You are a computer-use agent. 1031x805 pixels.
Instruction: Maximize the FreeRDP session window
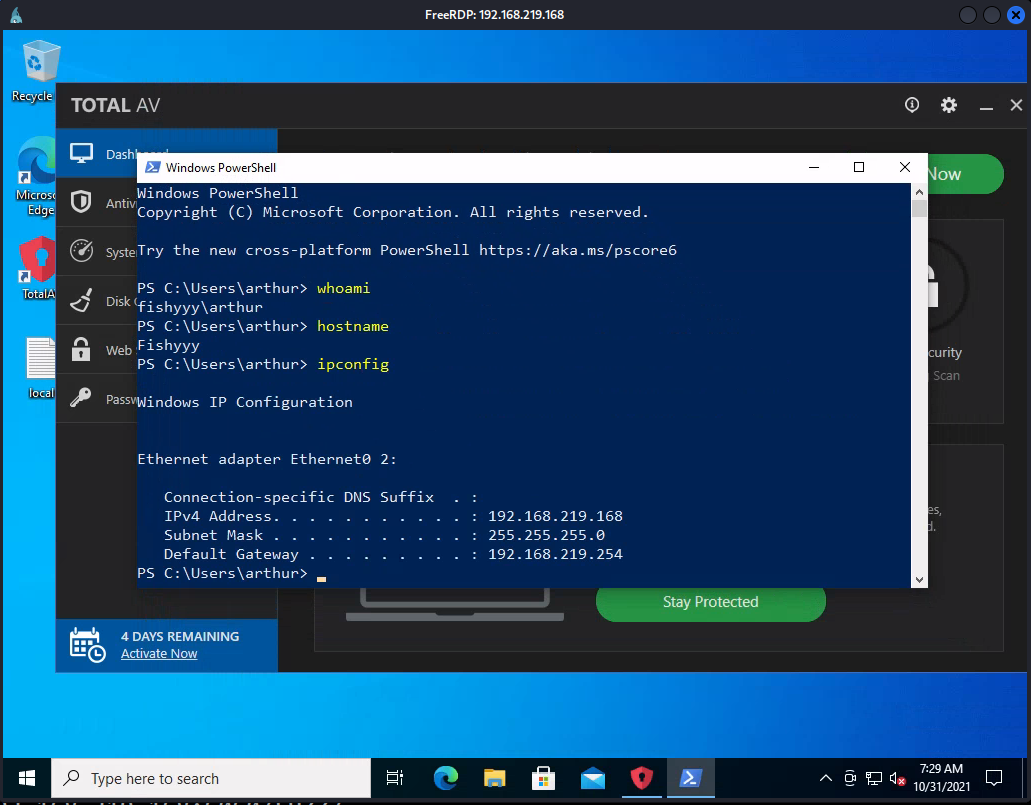tap(992, 14)
